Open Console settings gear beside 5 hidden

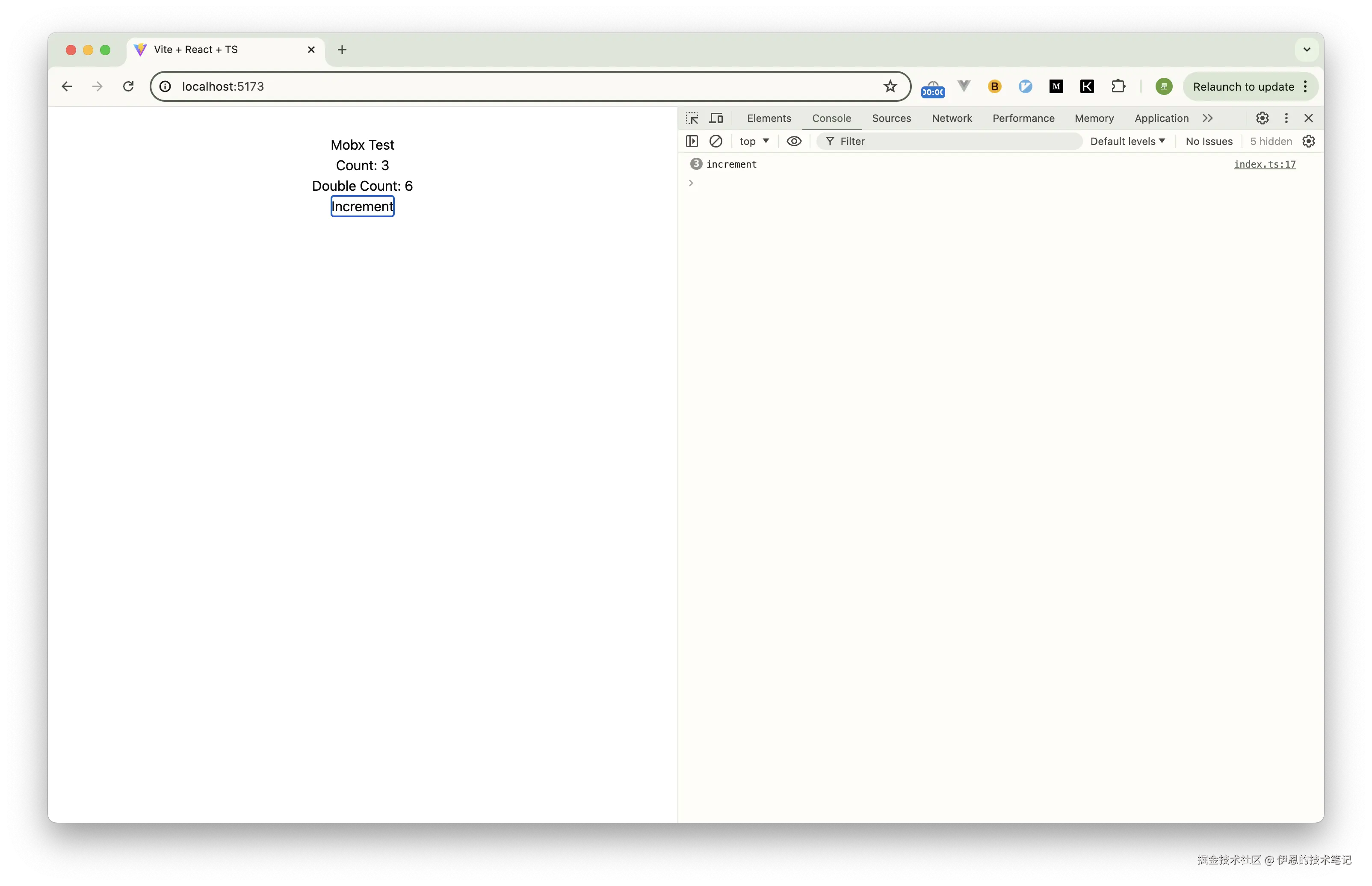pyautogui.click(x=1308, y=141)
